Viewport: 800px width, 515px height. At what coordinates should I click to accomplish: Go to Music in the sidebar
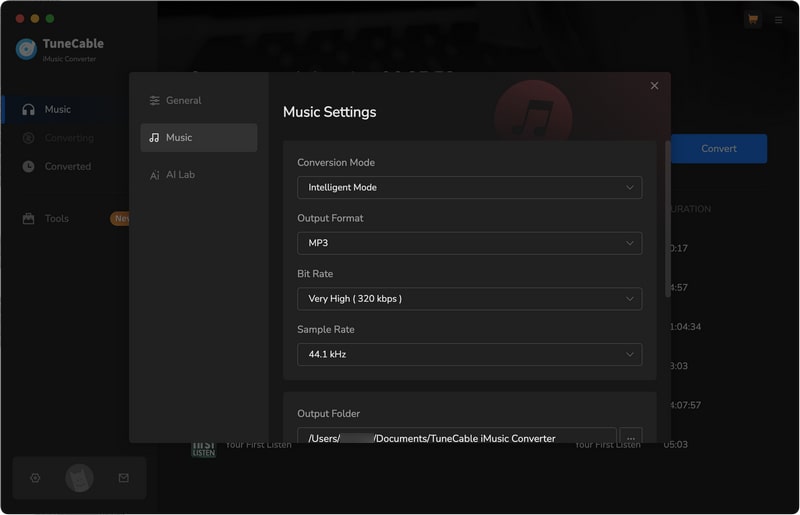pyautogui.click(x=66, y=109)
